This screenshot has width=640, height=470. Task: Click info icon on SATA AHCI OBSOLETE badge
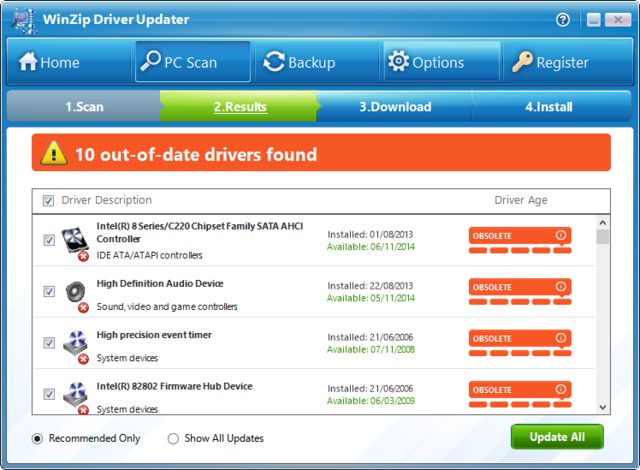(x=561, y=235)
